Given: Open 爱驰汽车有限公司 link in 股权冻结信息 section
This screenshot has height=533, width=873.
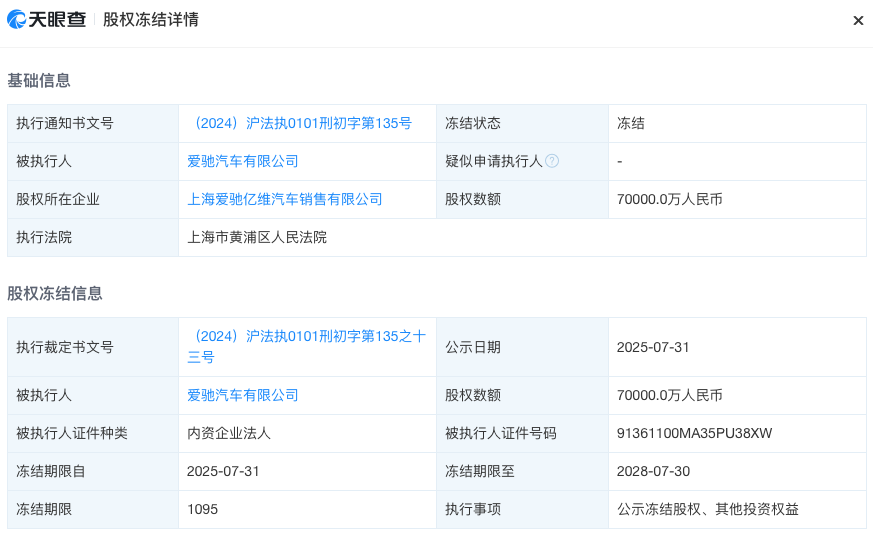Looking at the screenshot, I should click(x=243, y=395).
